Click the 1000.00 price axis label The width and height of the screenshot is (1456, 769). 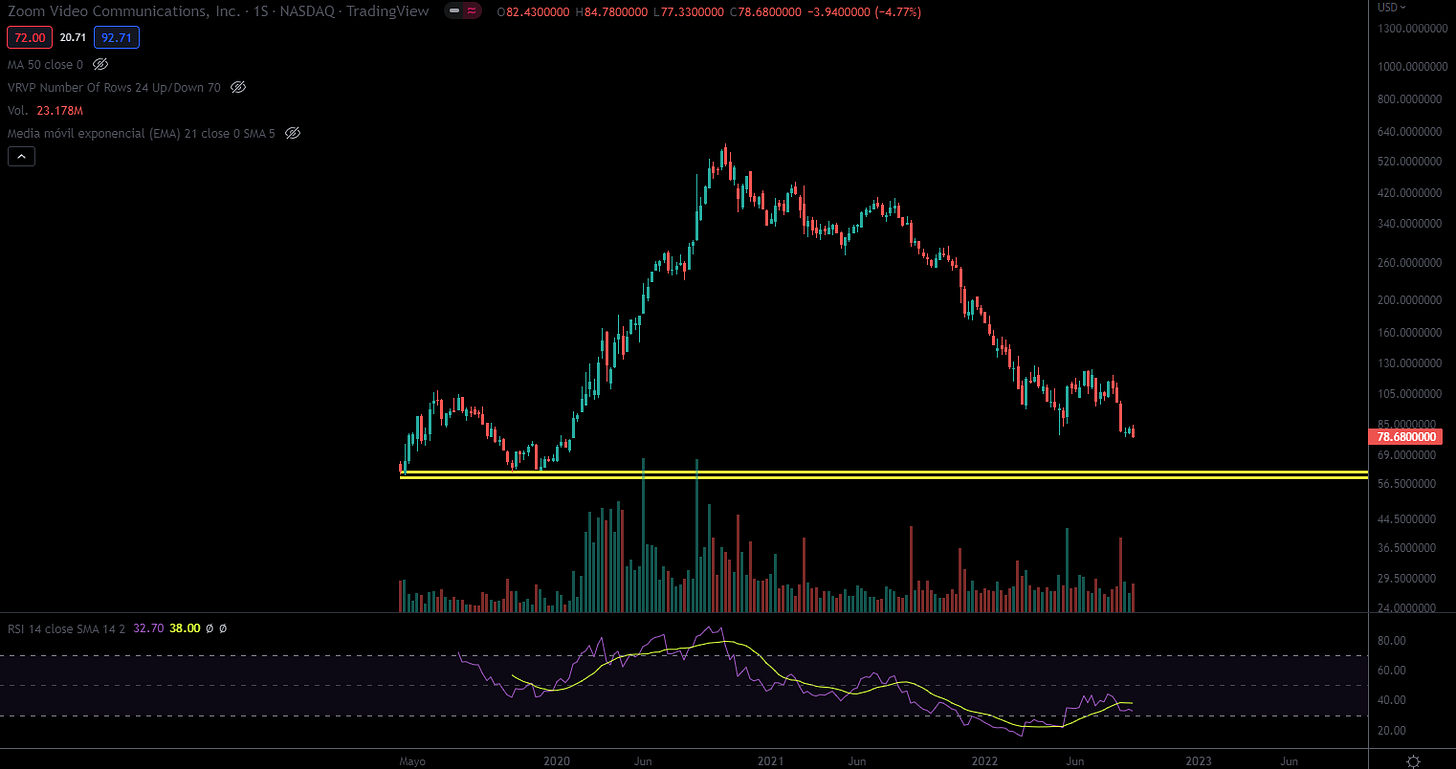click(x=1410, y=67)
